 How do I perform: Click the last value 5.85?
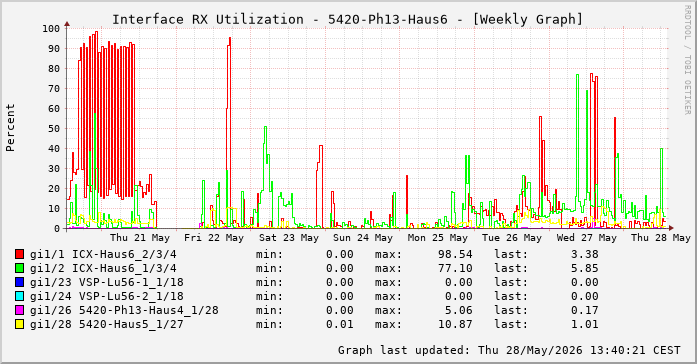tap(585, 268)
